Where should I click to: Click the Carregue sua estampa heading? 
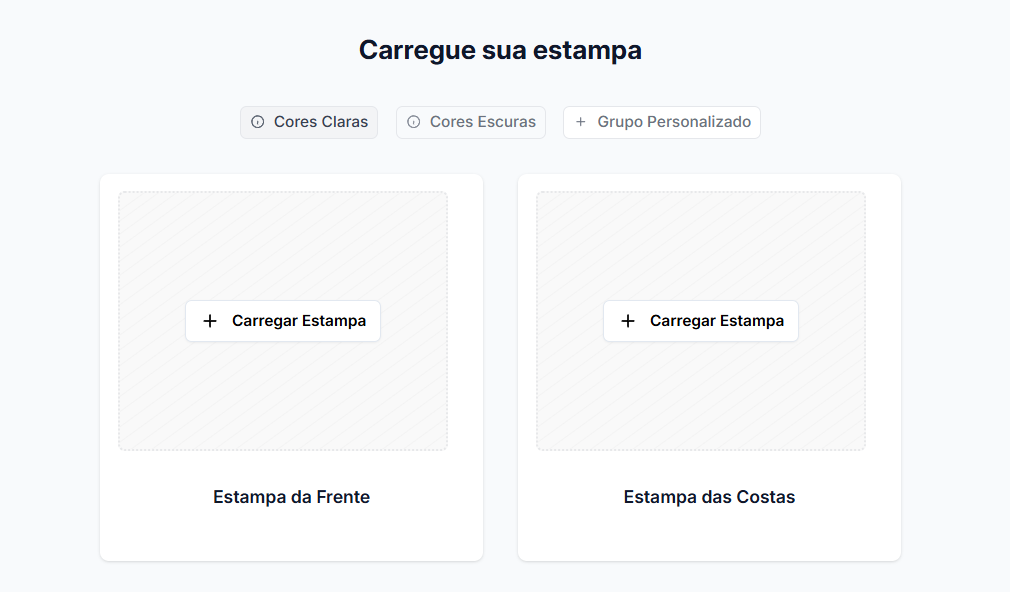click(x=500, y=50)
